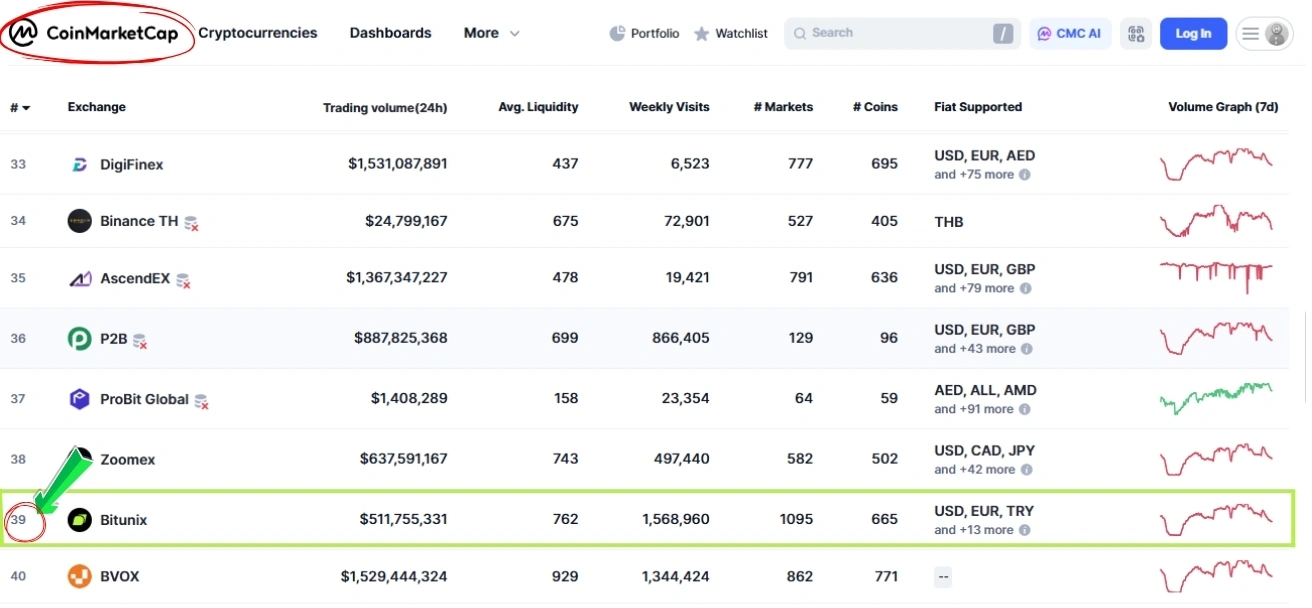Click the slash shortcut key icon
The height and width of the screenshot is (608, 1312).
coord(1003,34)
